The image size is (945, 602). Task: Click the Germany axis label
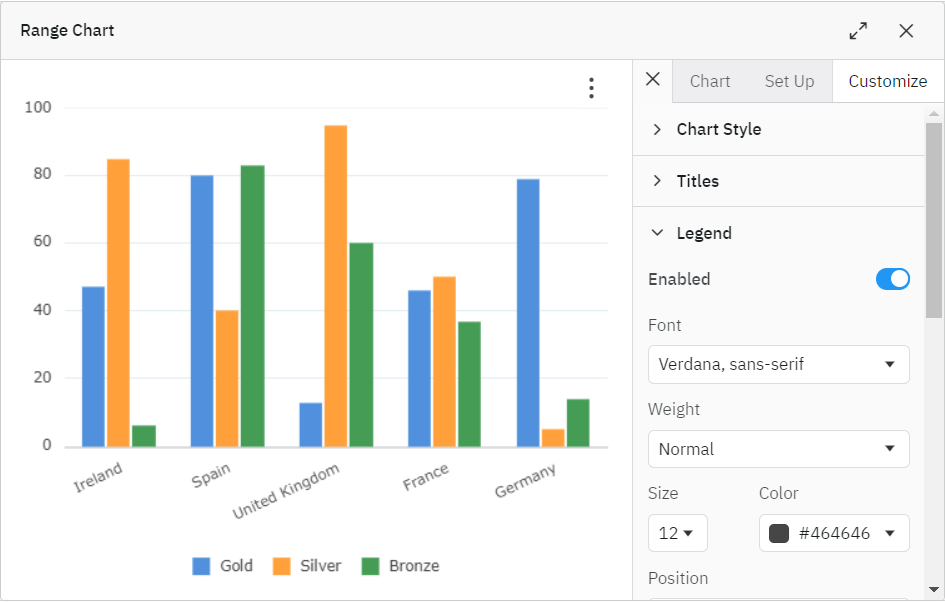(x=525, y=481)
